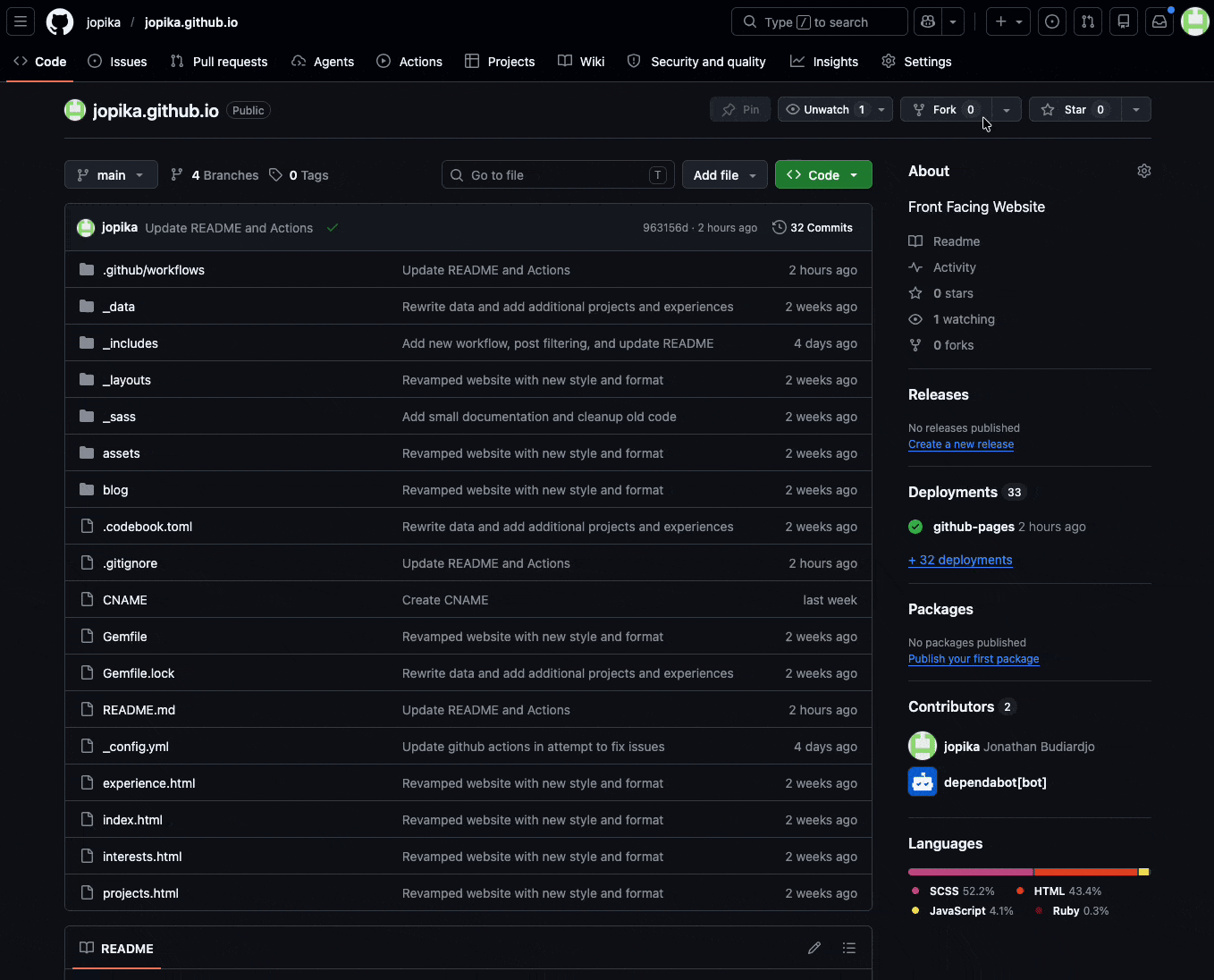Star this repository

[1075, 110]
